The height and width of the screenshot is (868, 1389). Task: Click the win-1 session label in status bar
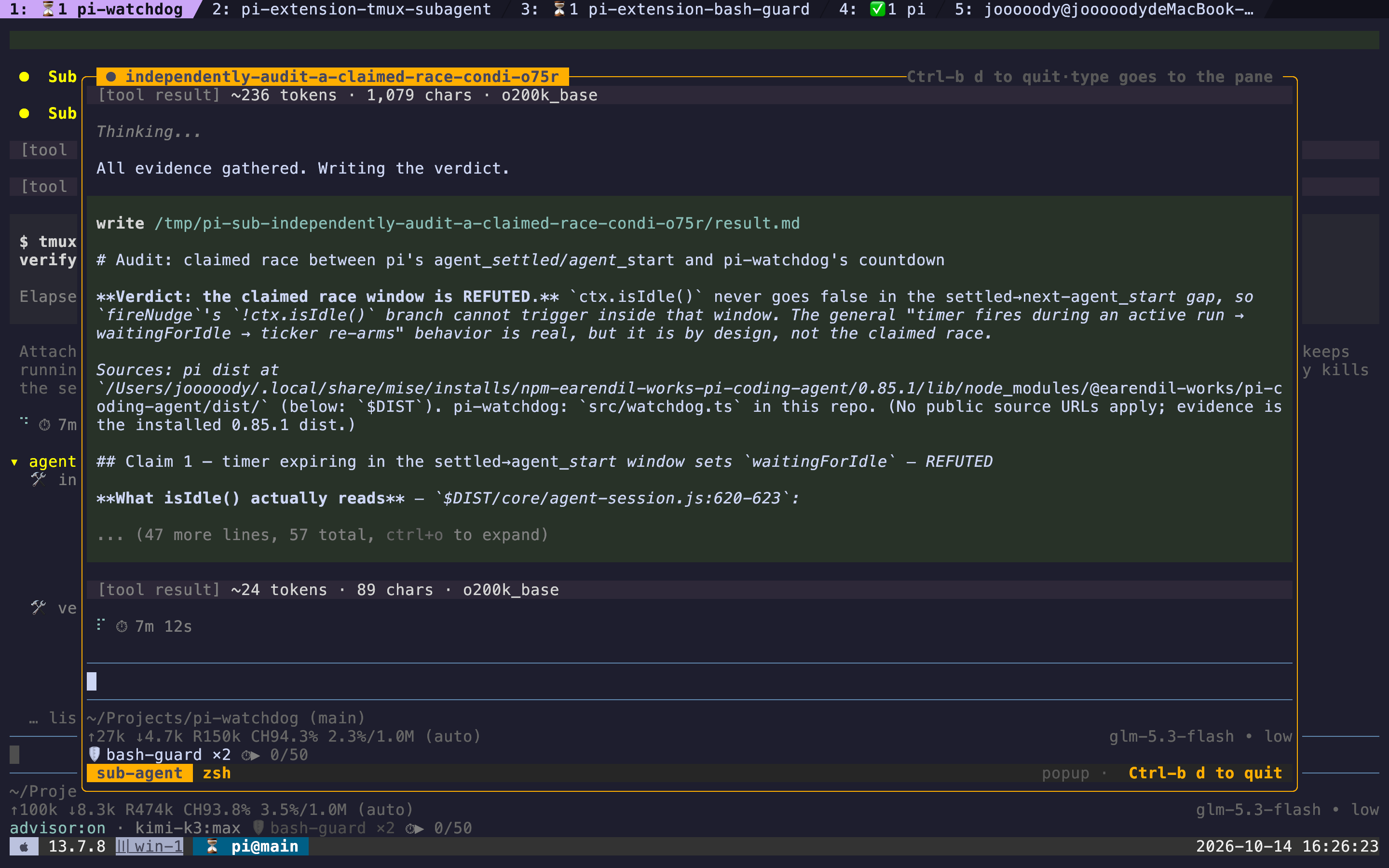pyautogui.click(x=150, y=846)
